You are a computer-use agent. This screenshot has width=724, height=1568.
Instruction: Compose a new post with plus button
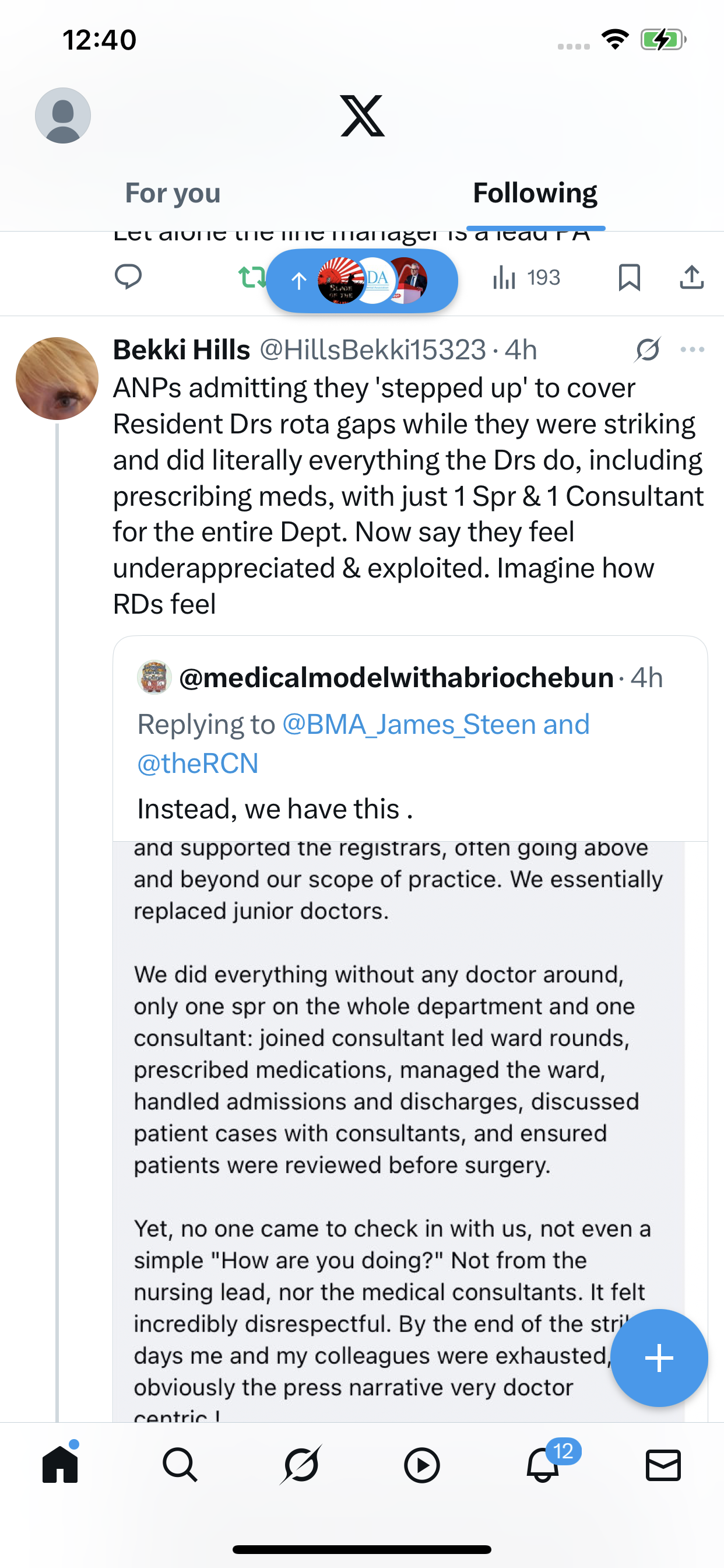coord(659,1358)
